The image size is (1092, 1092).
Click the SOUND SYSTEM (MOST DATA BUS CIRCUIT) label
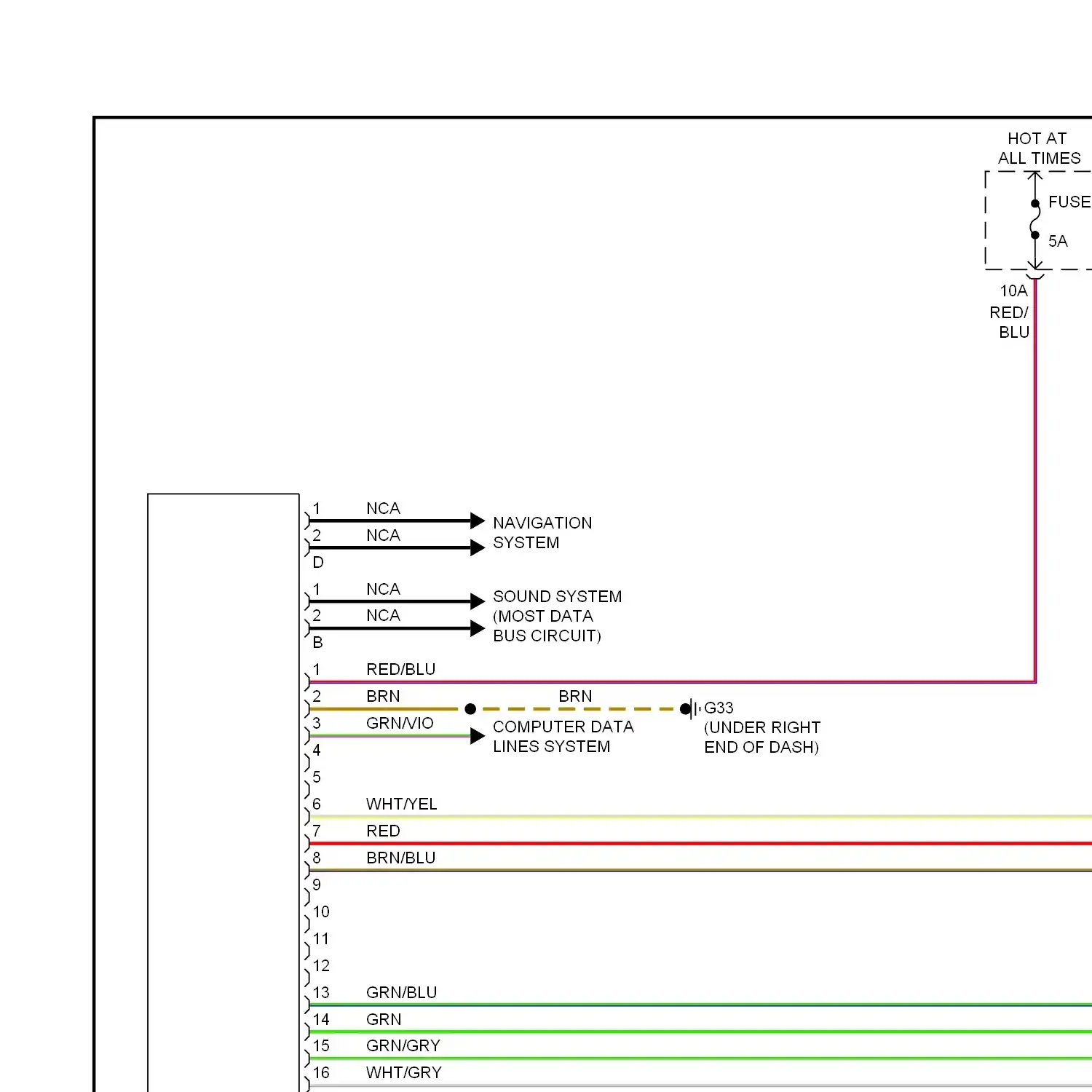[x=557, y=616]
